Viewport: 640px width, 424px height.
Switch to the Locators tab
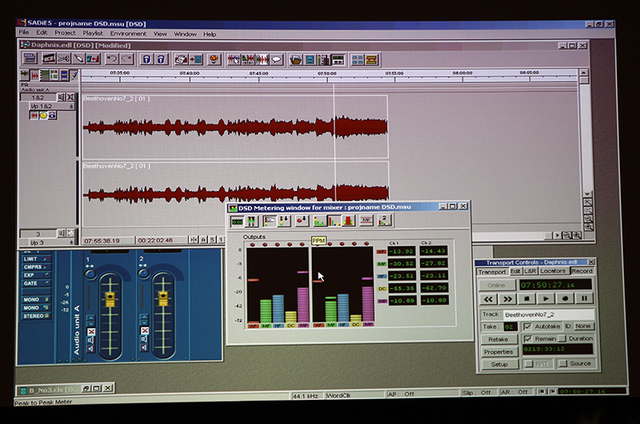tap(554, 271)
